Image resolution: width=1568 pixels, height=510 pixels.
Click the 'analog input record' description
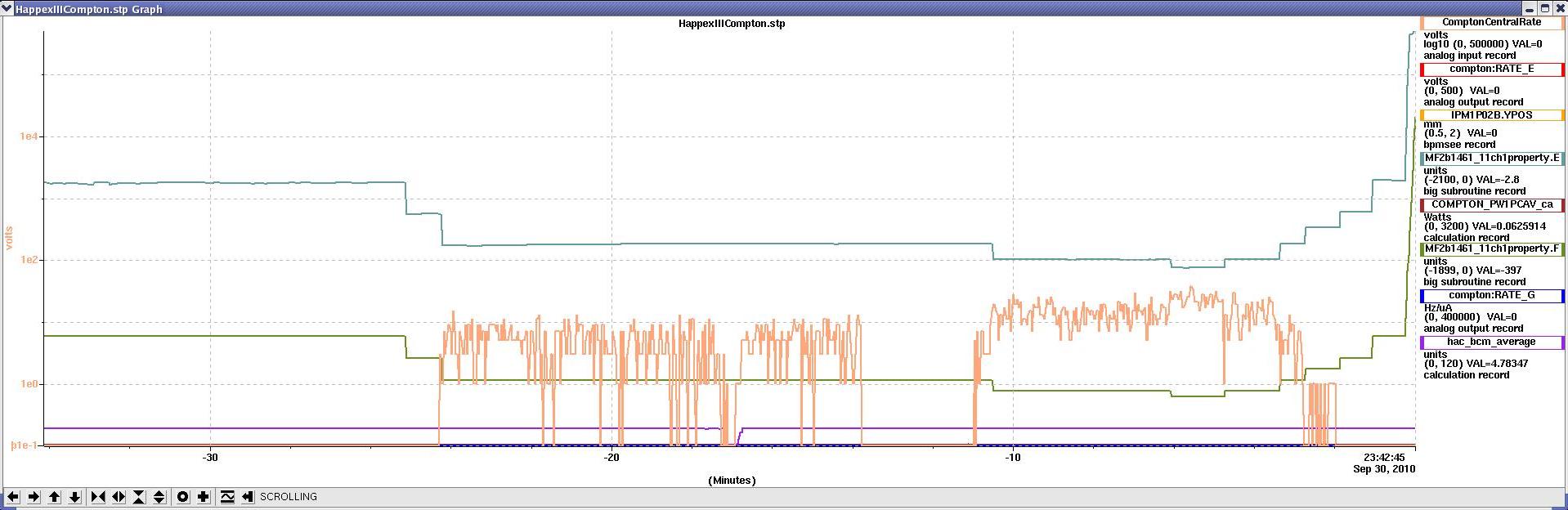tap(1469, 56)
